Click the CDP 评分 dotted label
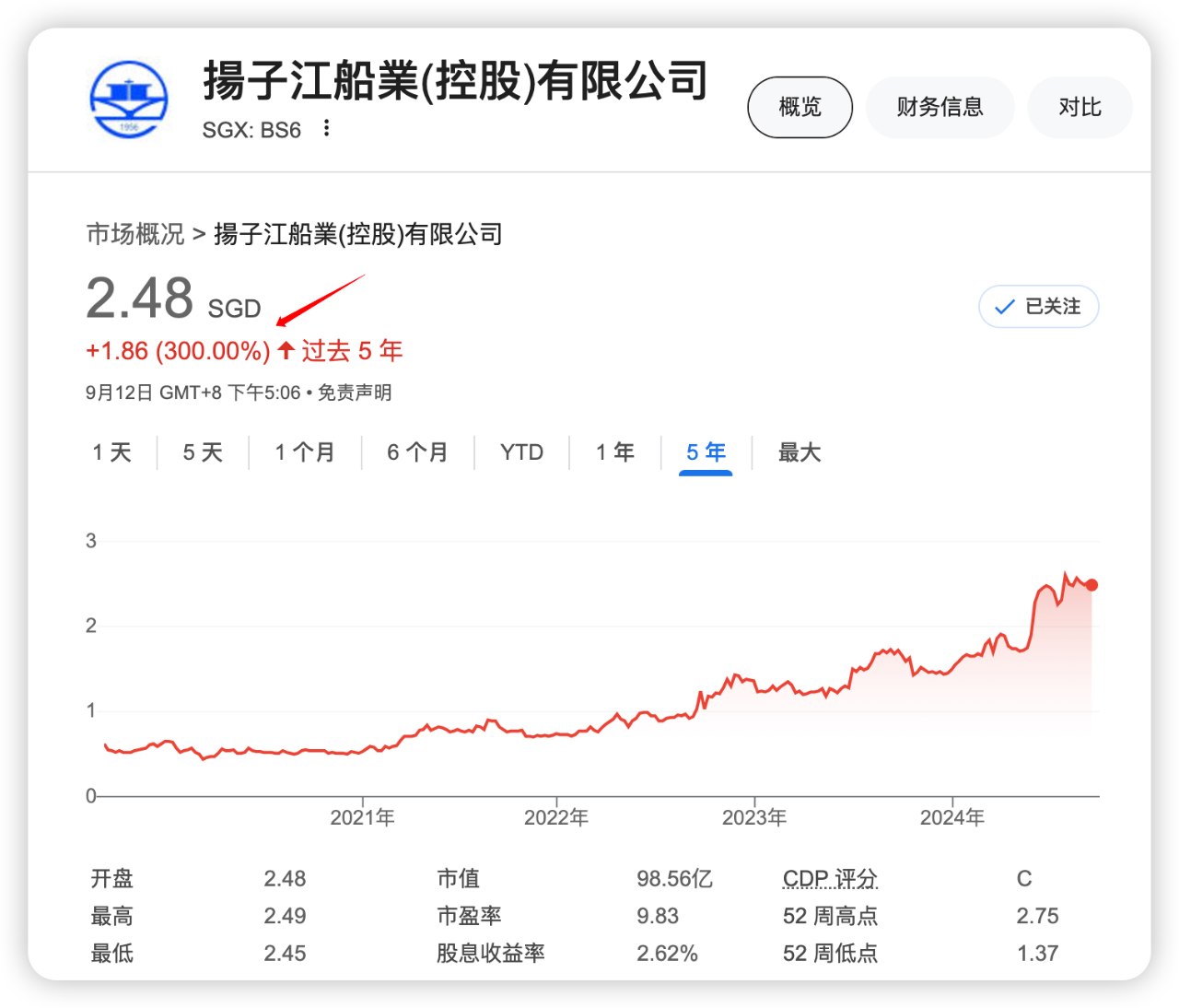Screen dimensions: 1179x1008 pyautogui.click(x=830, y=879)
